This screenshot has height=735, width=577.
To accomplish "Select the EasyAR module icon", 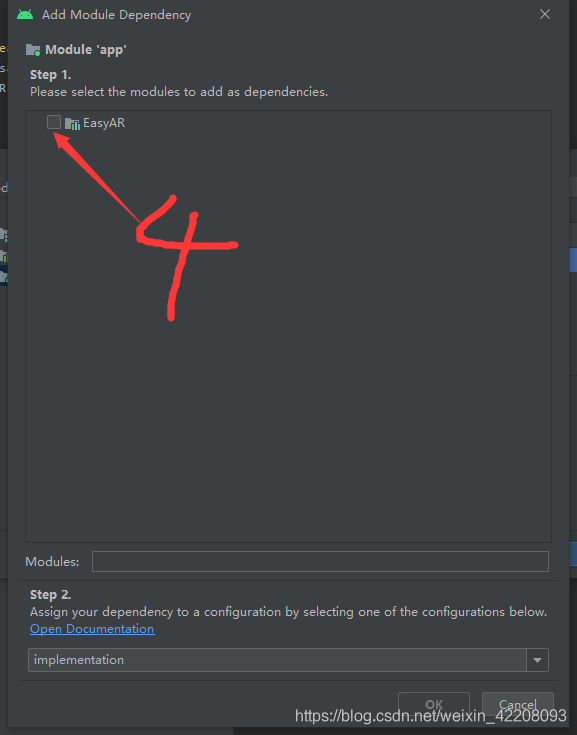I will [x=72, y=124].
